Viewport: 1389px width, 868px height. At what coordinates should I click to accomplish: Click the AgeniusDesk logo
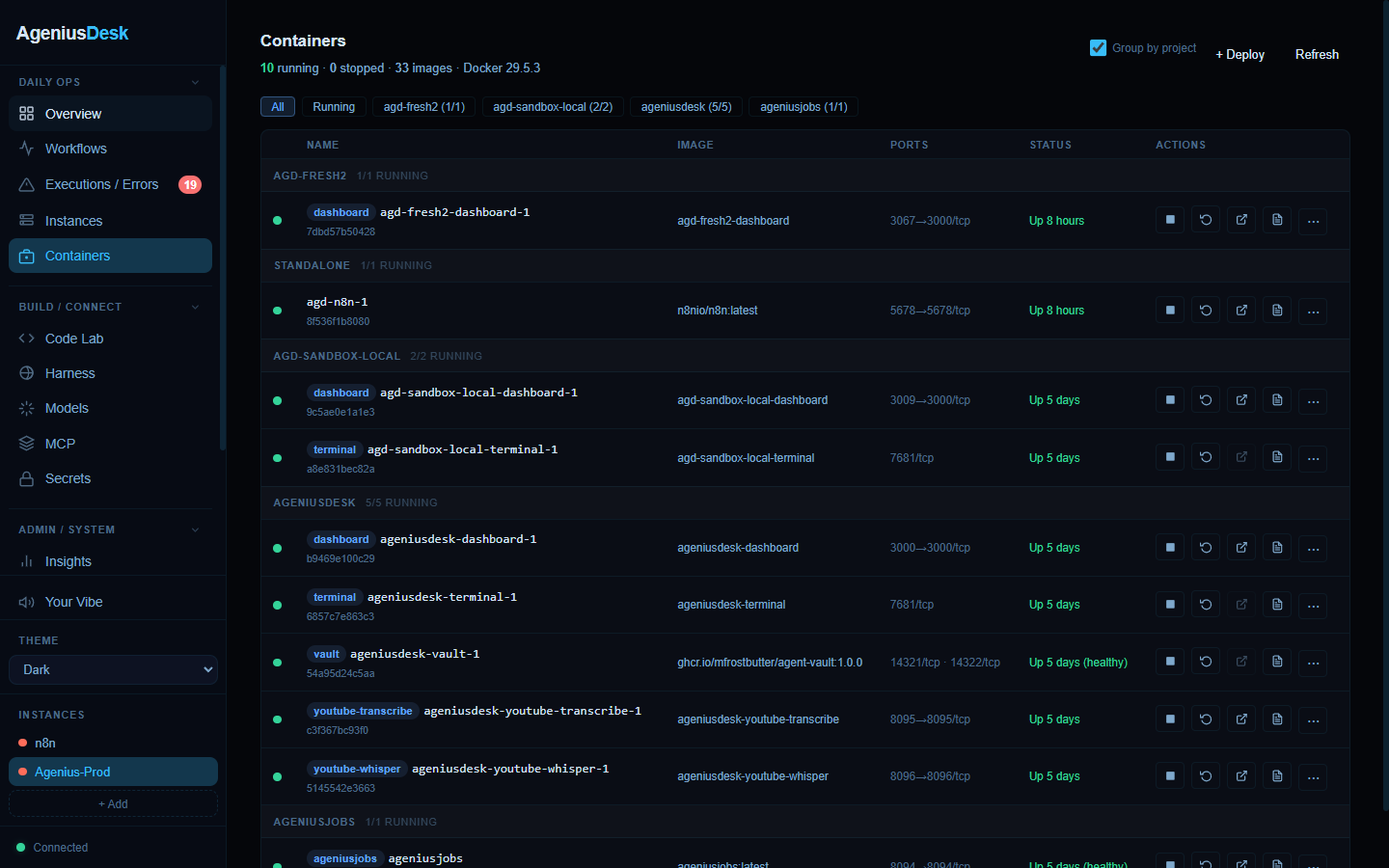pyautogui.click(x=72, y=33)
